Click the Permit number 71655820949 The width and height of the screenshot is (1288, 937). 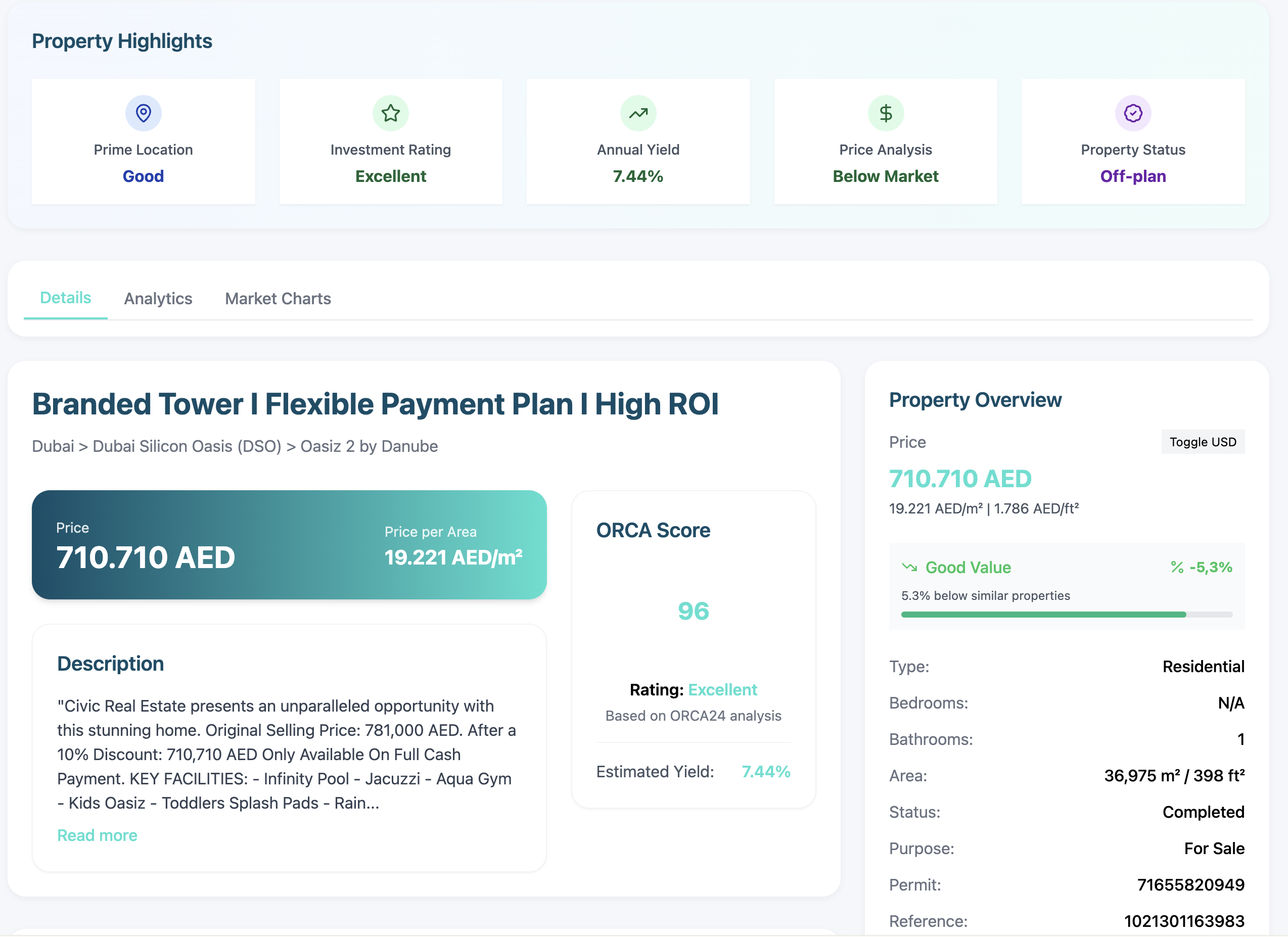[1190, 885]
